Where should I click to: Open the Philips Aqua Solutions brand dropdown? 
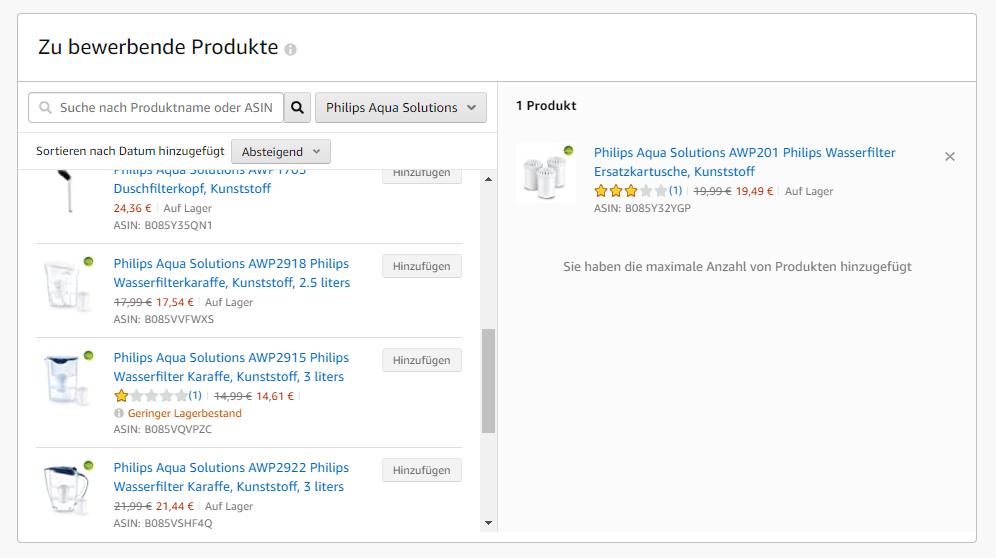[x=401, y=107]
